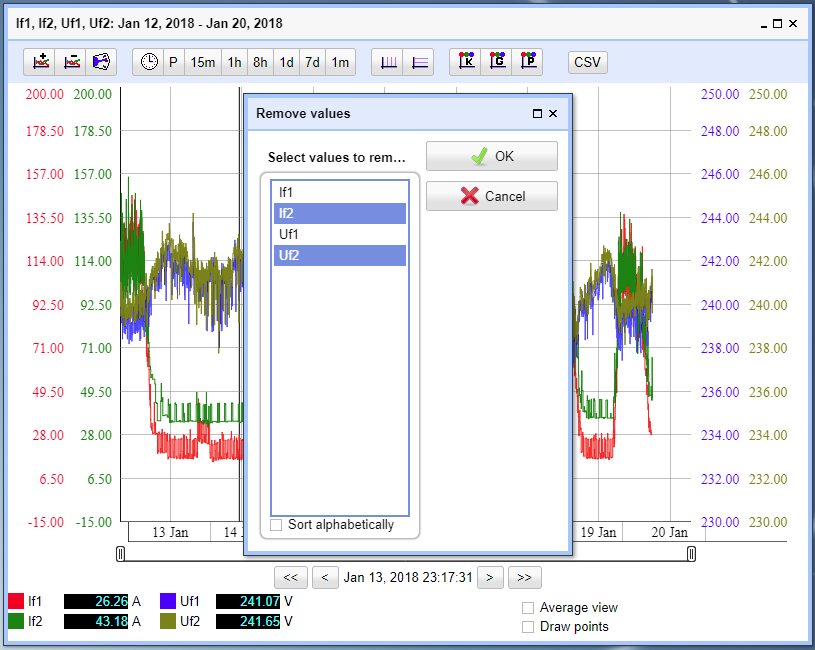Image resolution: width=815 pixels, height=650 pixels.
Task: Deselect Uf2 in the values list
Action: click(x=340, y=256)
